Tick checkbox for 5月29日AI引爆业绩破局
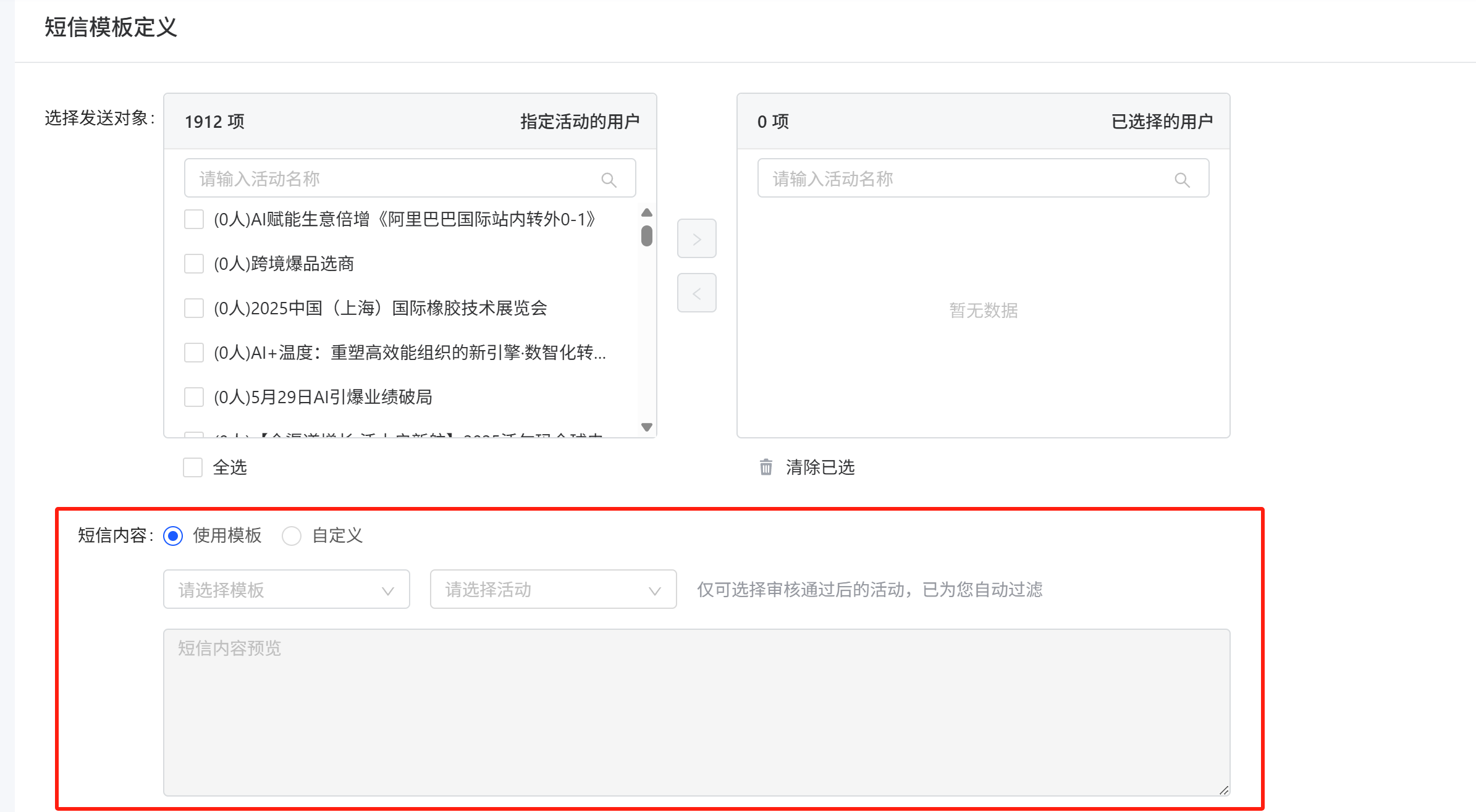This screenshot has width=1476, height=812. (194, 397)
